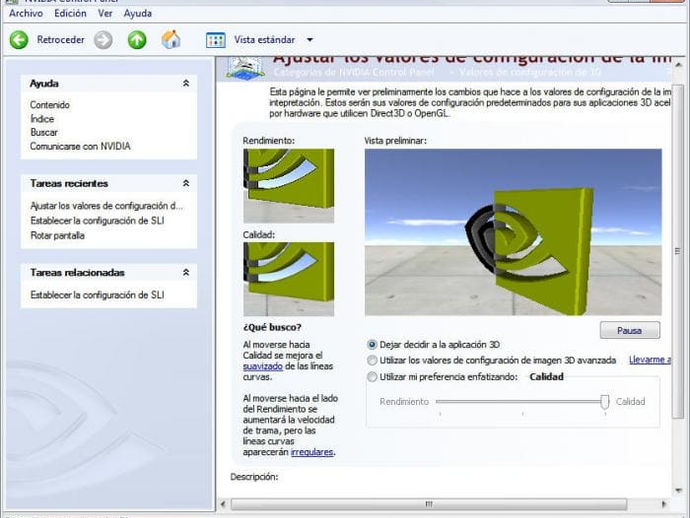Click the vertical scrollbar down arrow

pos(679,490)
